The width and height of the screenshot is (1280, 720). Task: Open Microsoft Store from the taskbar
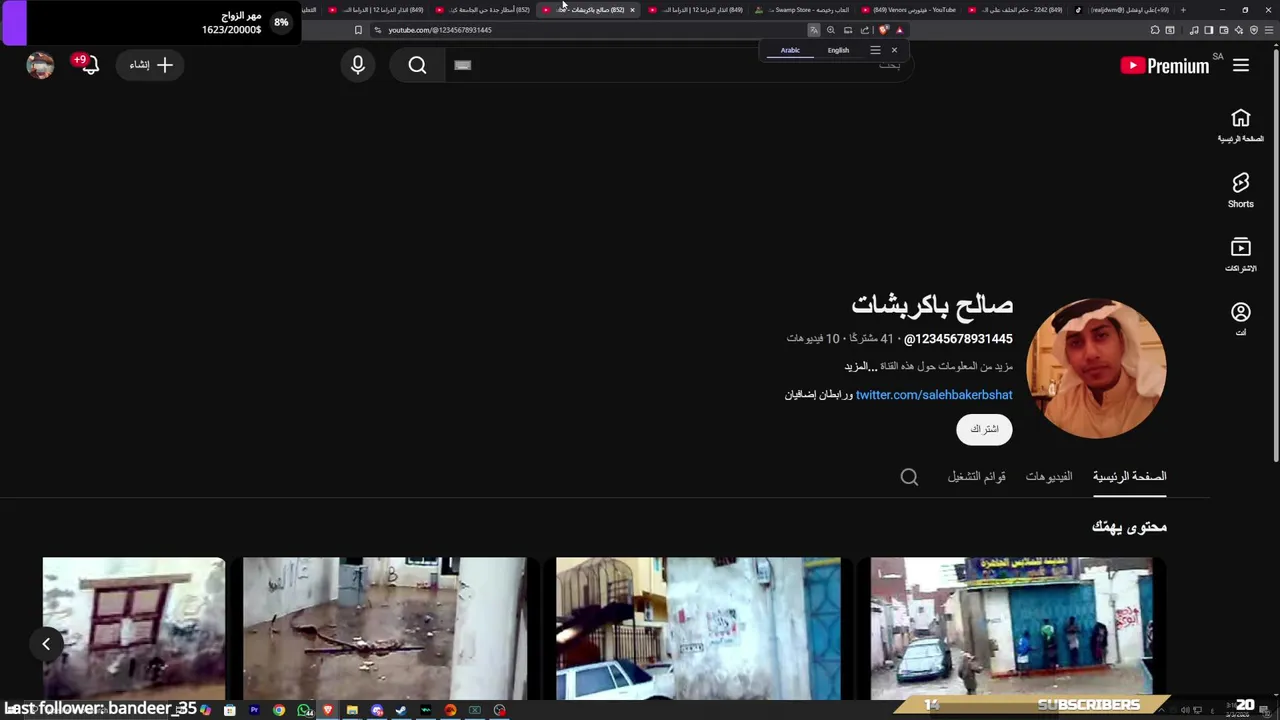pos(229,710)
